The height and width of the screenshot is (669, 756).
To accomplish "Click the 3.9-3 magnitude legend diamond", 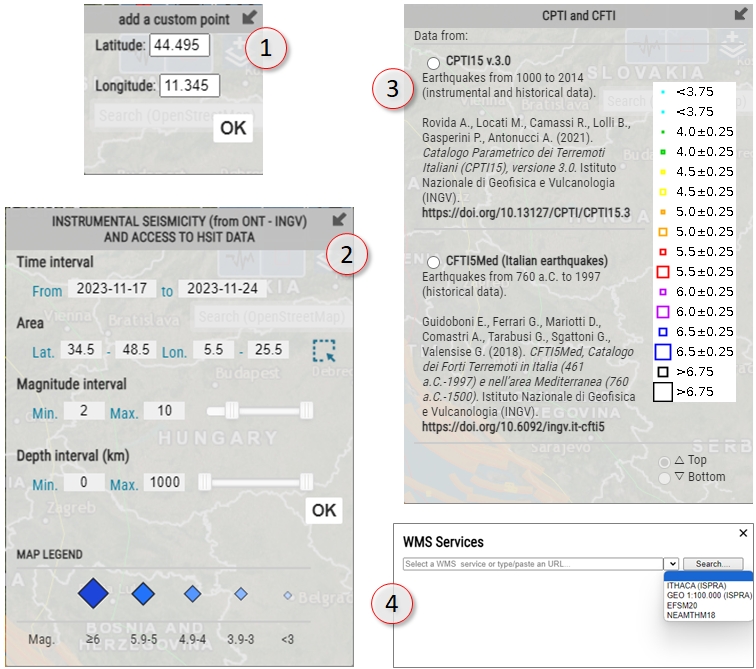I will 241,594.
